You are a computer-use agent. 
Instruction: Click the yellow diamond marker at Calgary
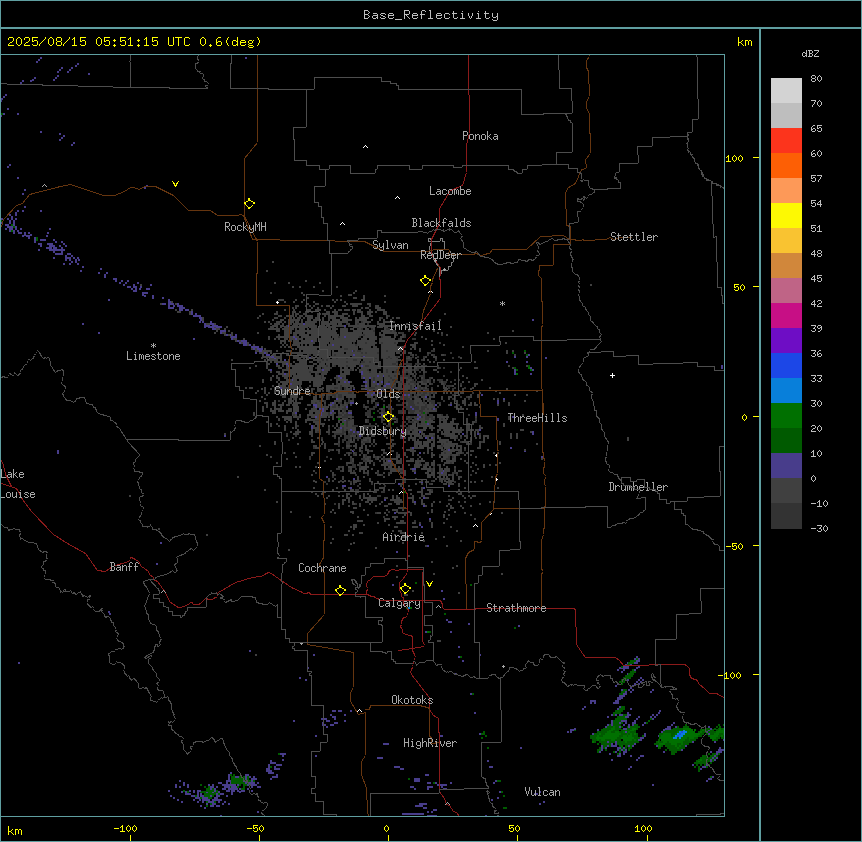click(405, 589)
